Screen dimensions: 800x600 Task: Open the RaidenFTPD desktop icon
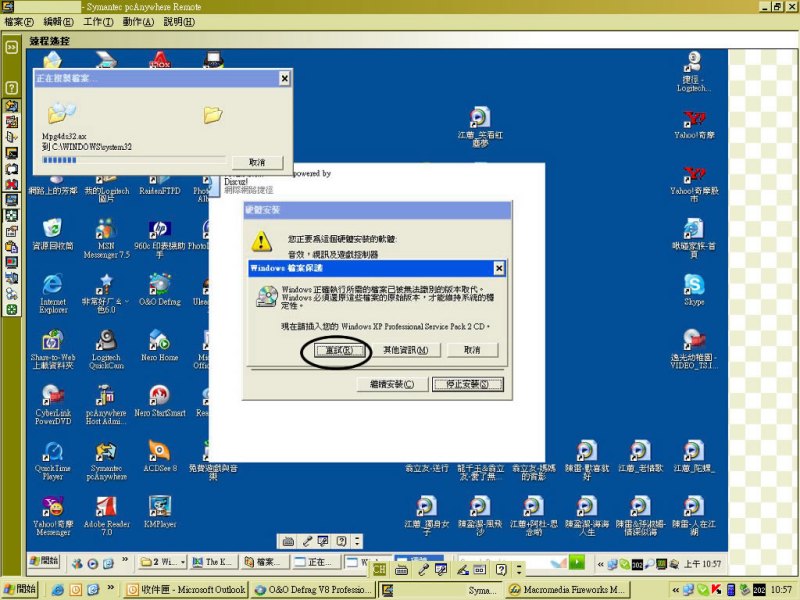pyautogui.click(x=160, y=186)
